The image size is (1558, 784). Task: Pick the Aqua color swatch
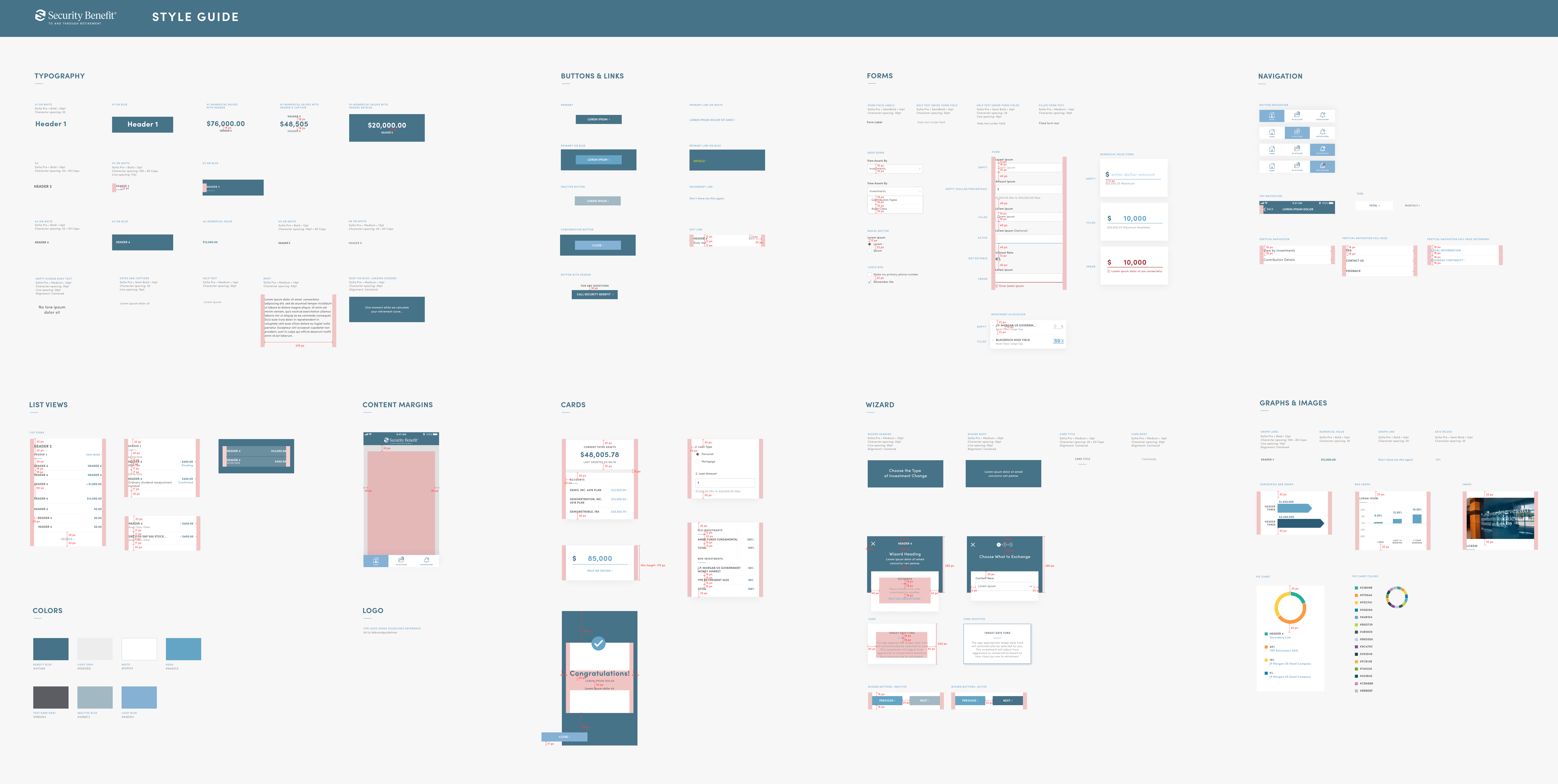(x=183, y=649)
